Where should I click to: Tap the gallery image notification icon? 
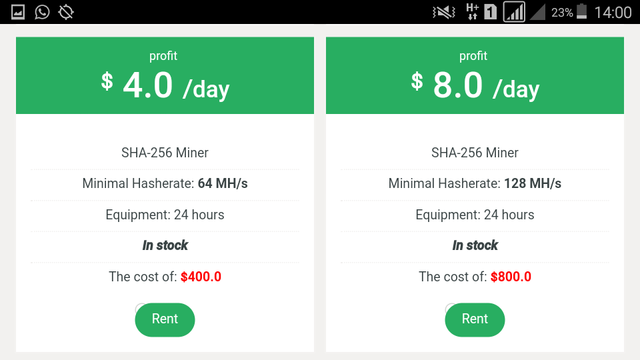tap(18, 12)
